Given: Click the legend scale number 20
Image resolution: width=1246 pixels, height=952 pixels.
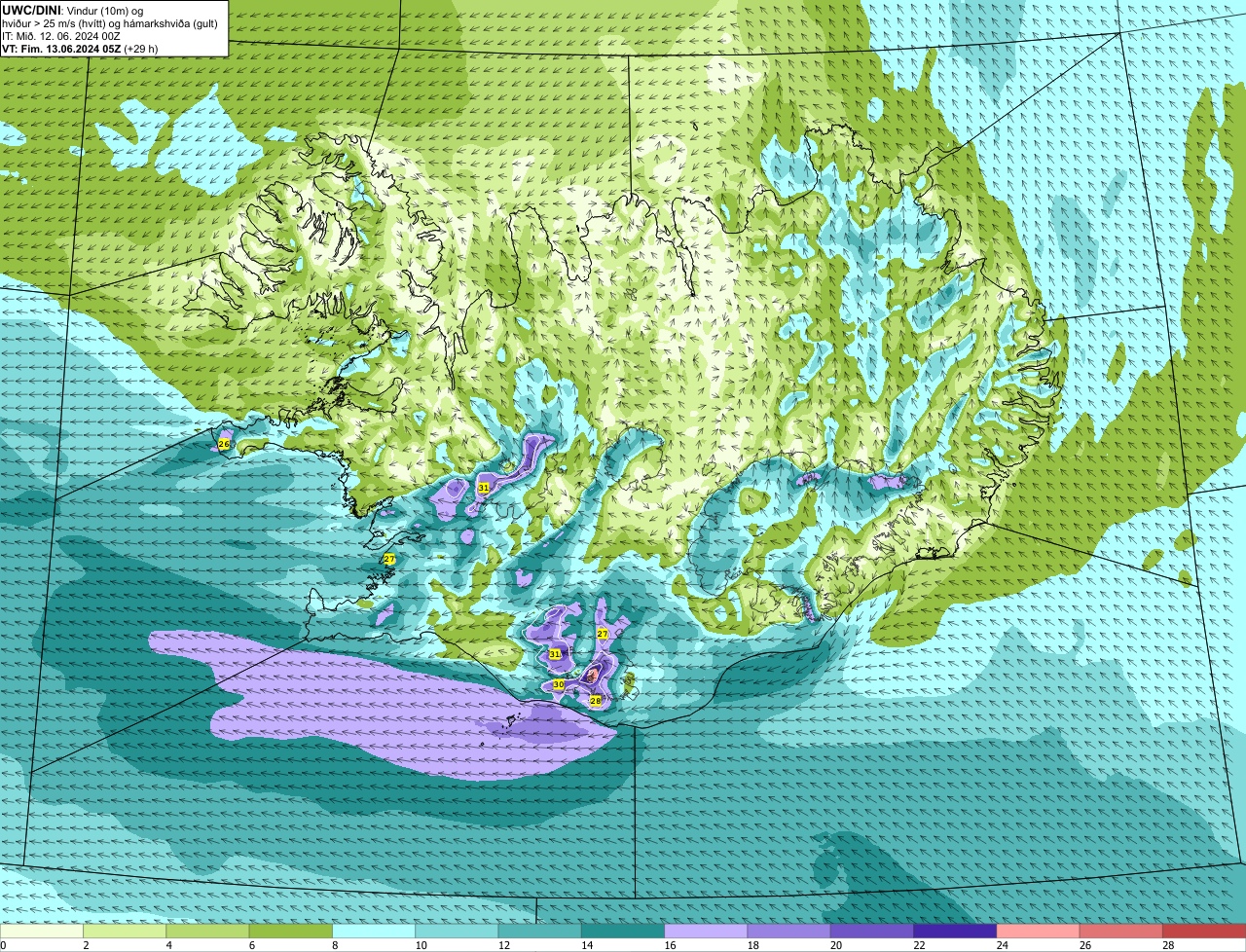Looking at the screenshot, I should [835, 945].
